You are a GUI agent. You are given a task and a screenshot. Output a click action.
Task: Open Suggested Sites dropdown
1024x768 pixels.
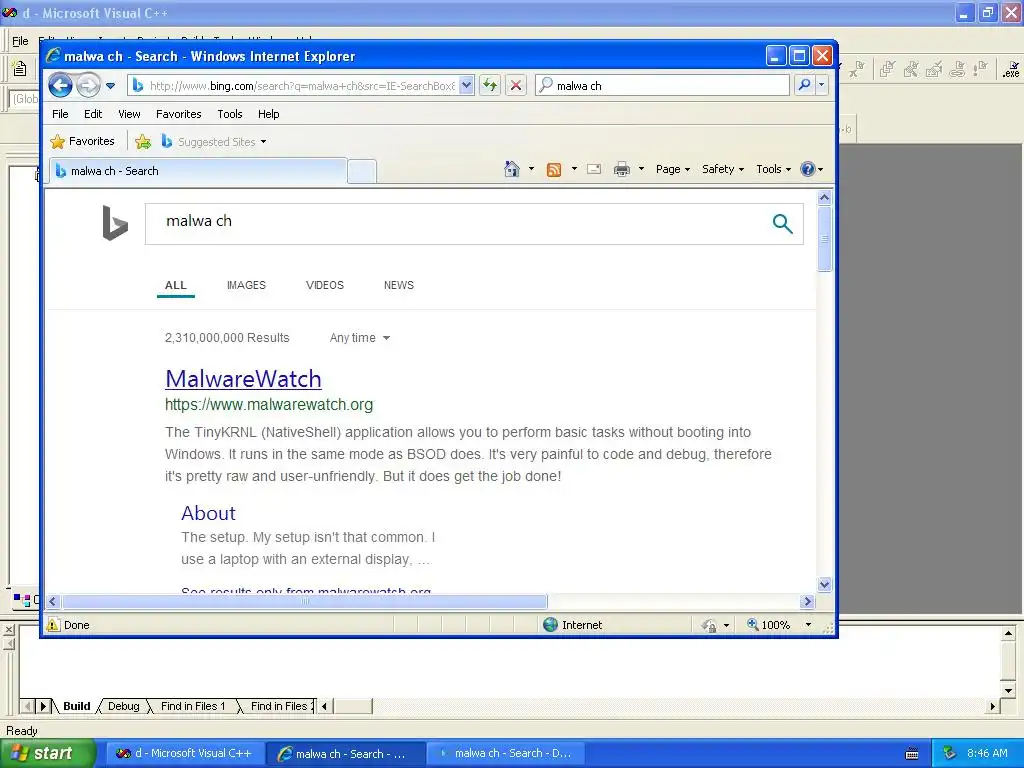214,142
